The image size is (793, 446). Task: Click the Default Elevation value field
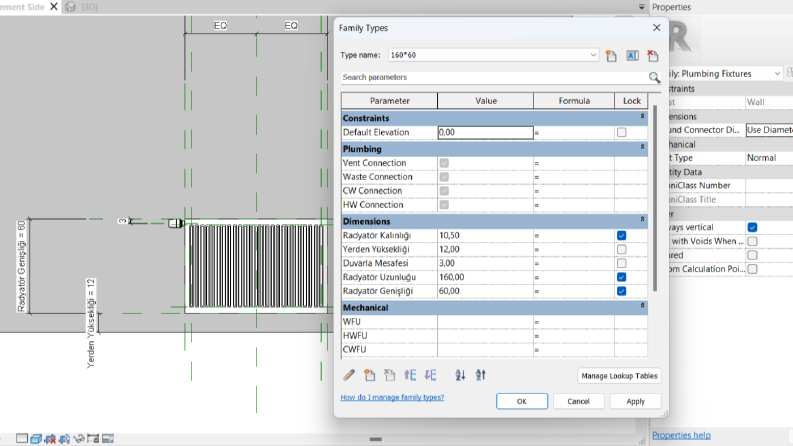click(486, 132)
